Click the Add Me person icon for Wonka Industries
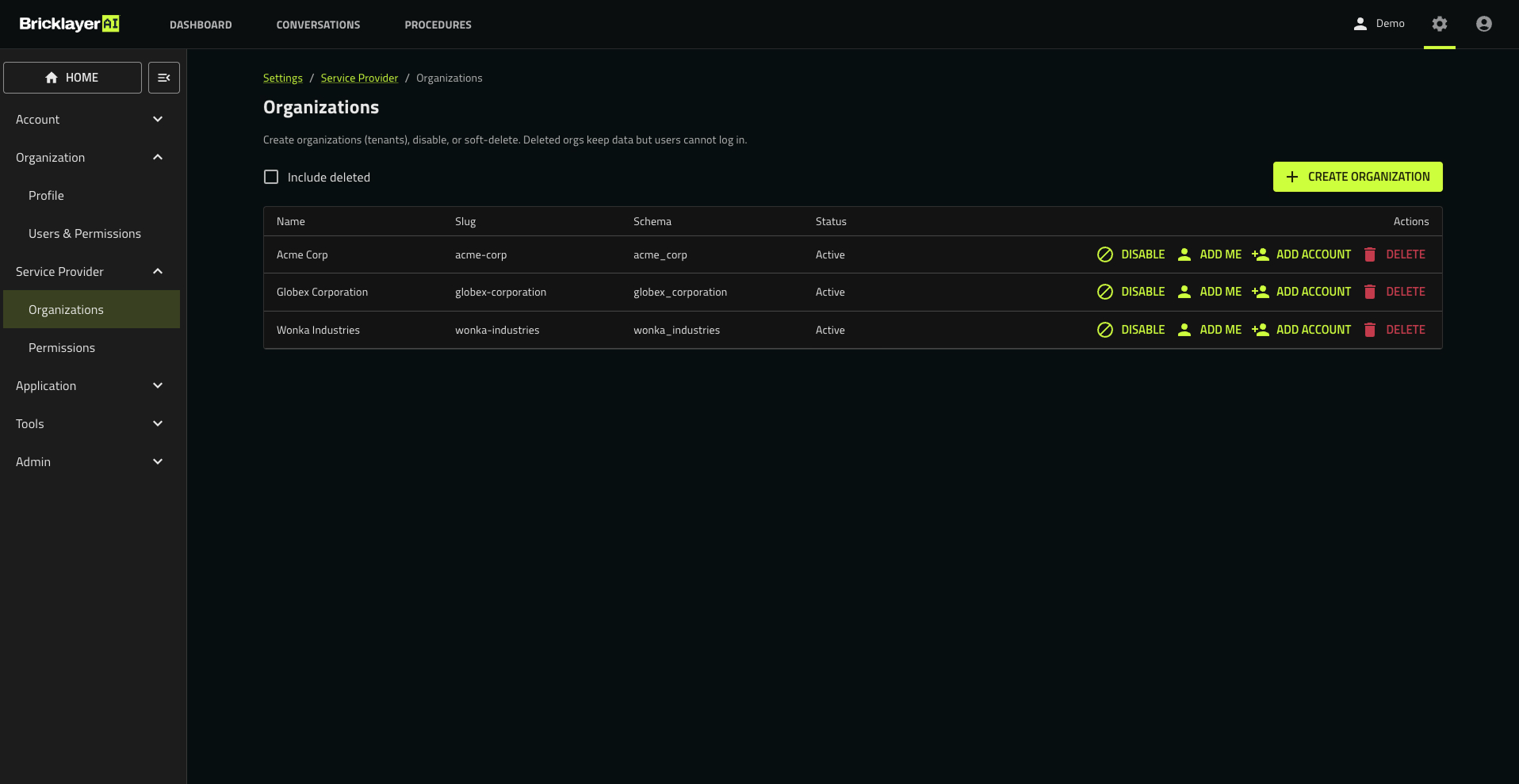 coord(1184,330)
